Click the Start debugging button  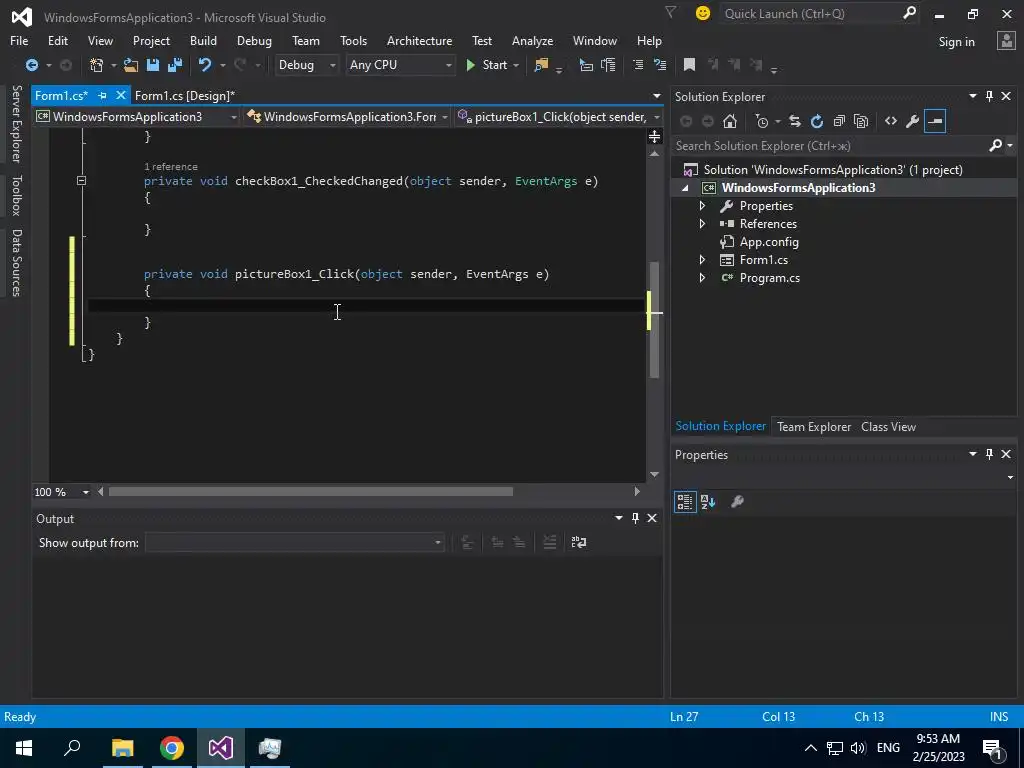pos(487,65)
